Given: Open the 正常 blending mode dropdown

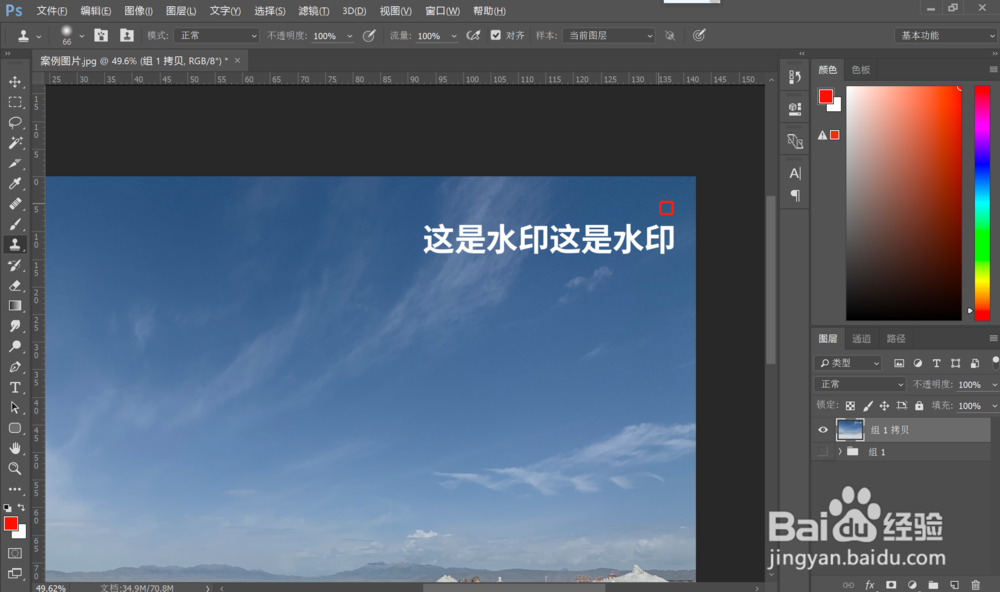Looking at the screenshot, I should pos(858,383).
